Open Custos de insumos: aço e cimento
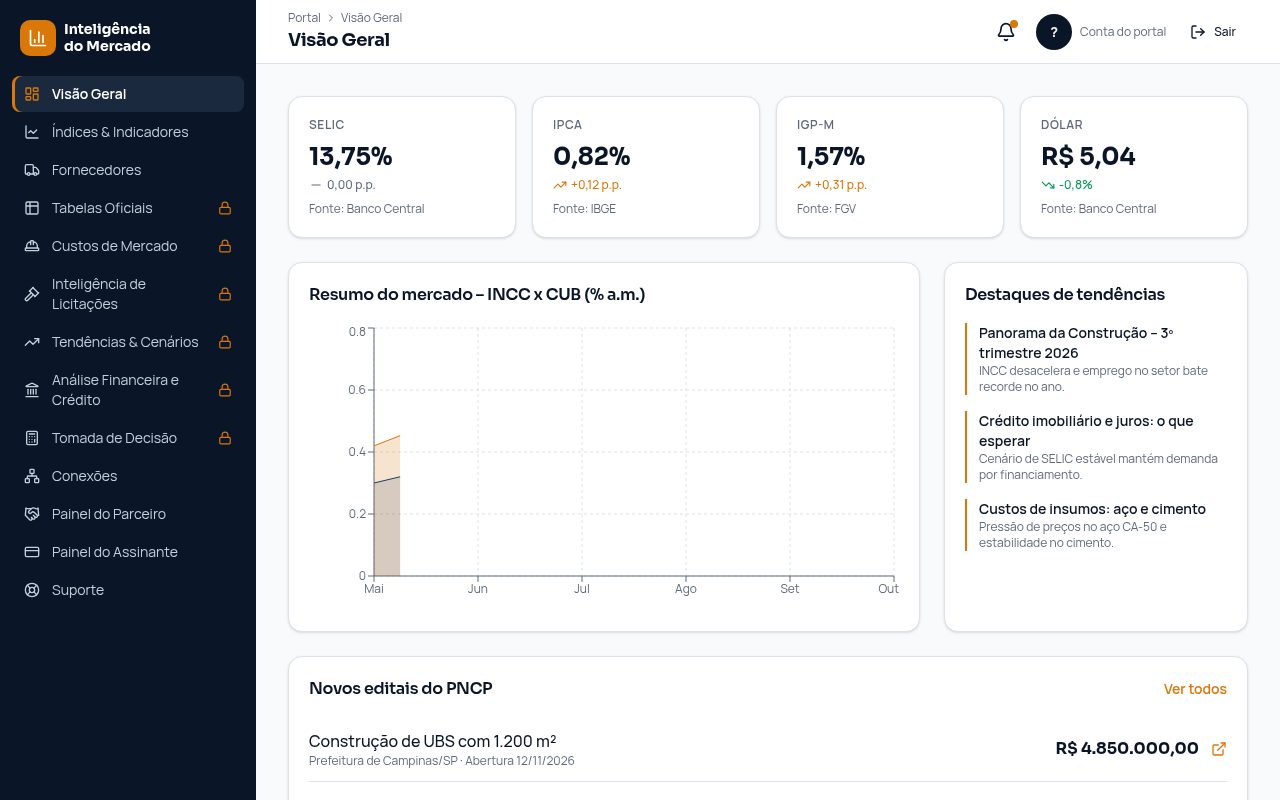The width and height of the screenshot is (1280, 800). click(1096, 525)
